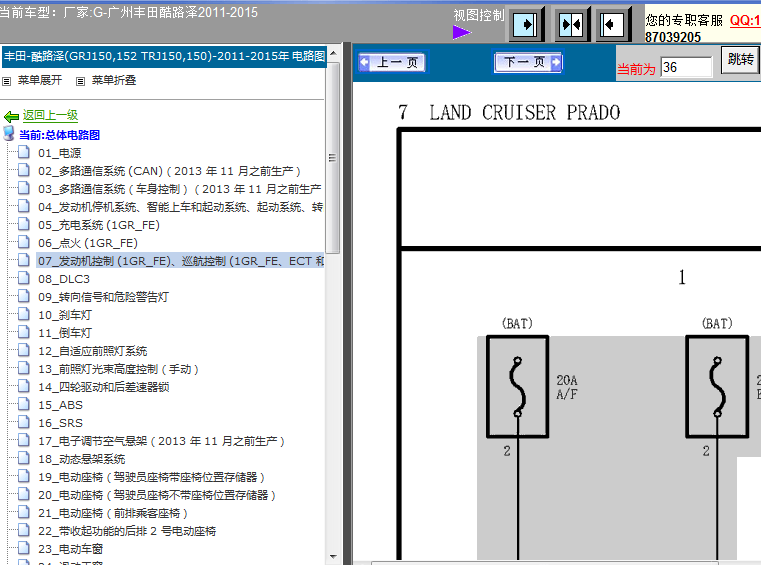
Task: Open 17_电子调节空气悬架 entry
Action: pyautogui.click(x=162, y=441)
